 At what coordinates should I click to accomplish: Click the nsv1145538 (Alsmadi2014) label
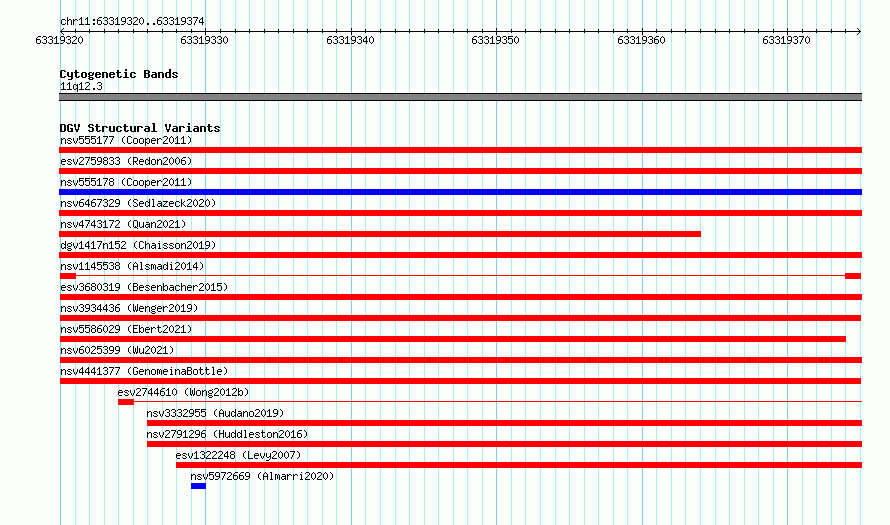(x=132, y=266)
